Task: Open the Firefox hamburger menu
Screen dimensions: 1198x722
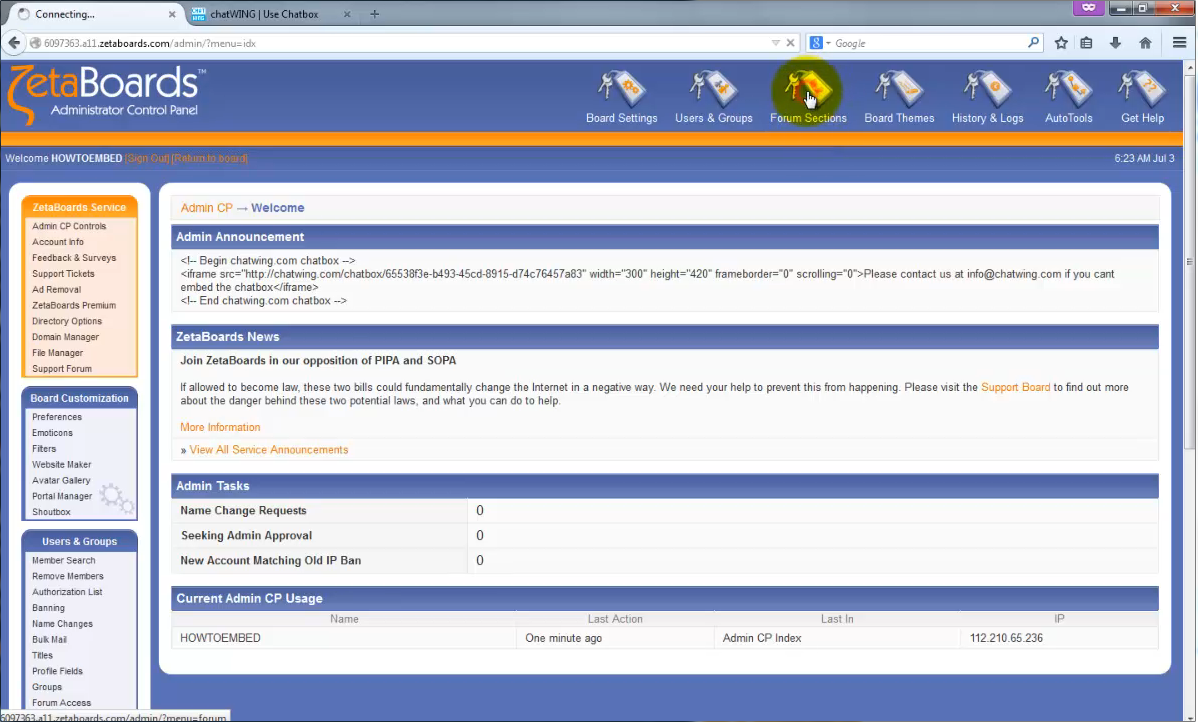Action: (1179, 42)
